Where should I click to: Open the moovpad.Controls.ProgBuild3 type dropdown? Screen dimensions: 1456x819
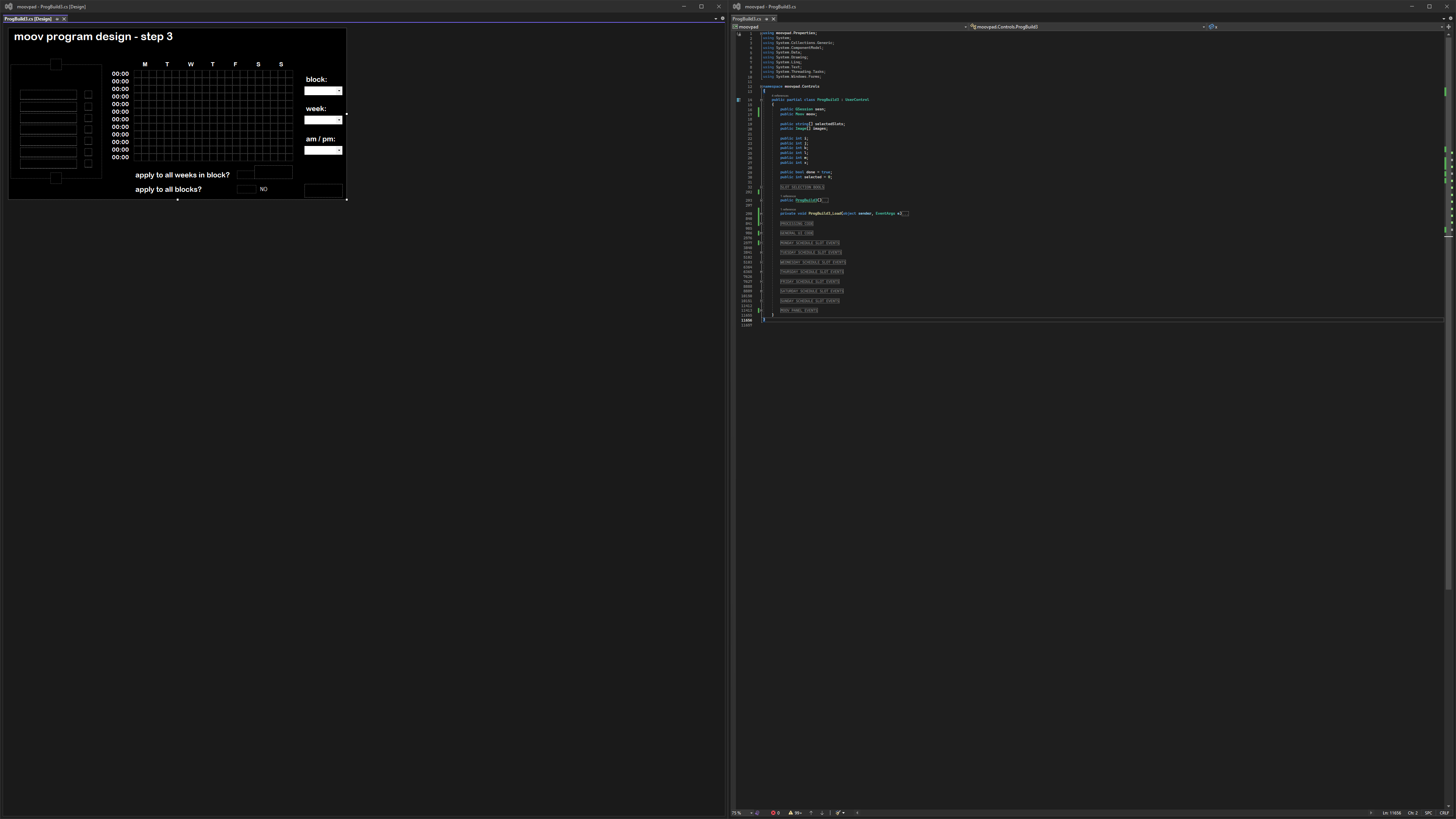click(1087, 27)
